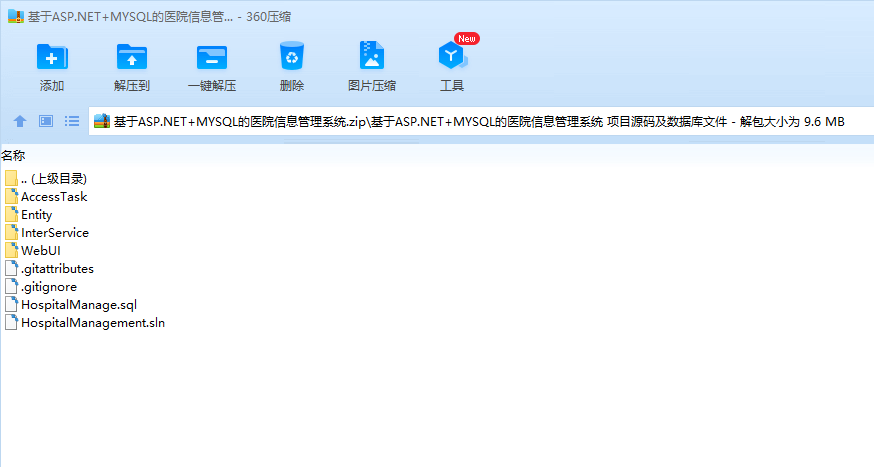Click the archive path address field
The width and height of the screenshot is (874, 467).
(x=481, y=121)
